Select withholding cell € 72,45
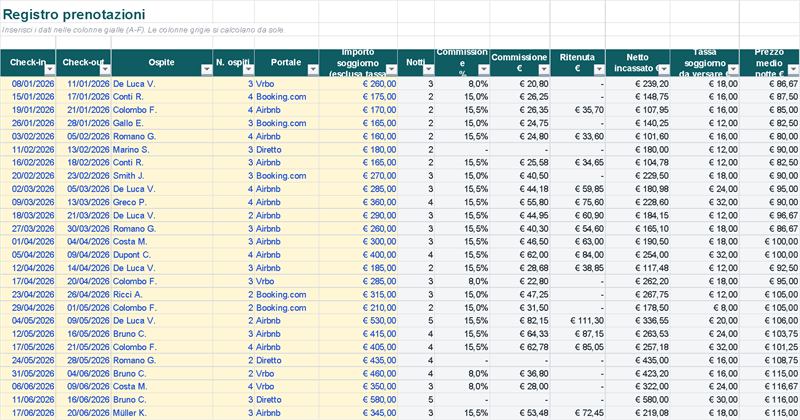800x420 pixels. [x=578, y=413]
